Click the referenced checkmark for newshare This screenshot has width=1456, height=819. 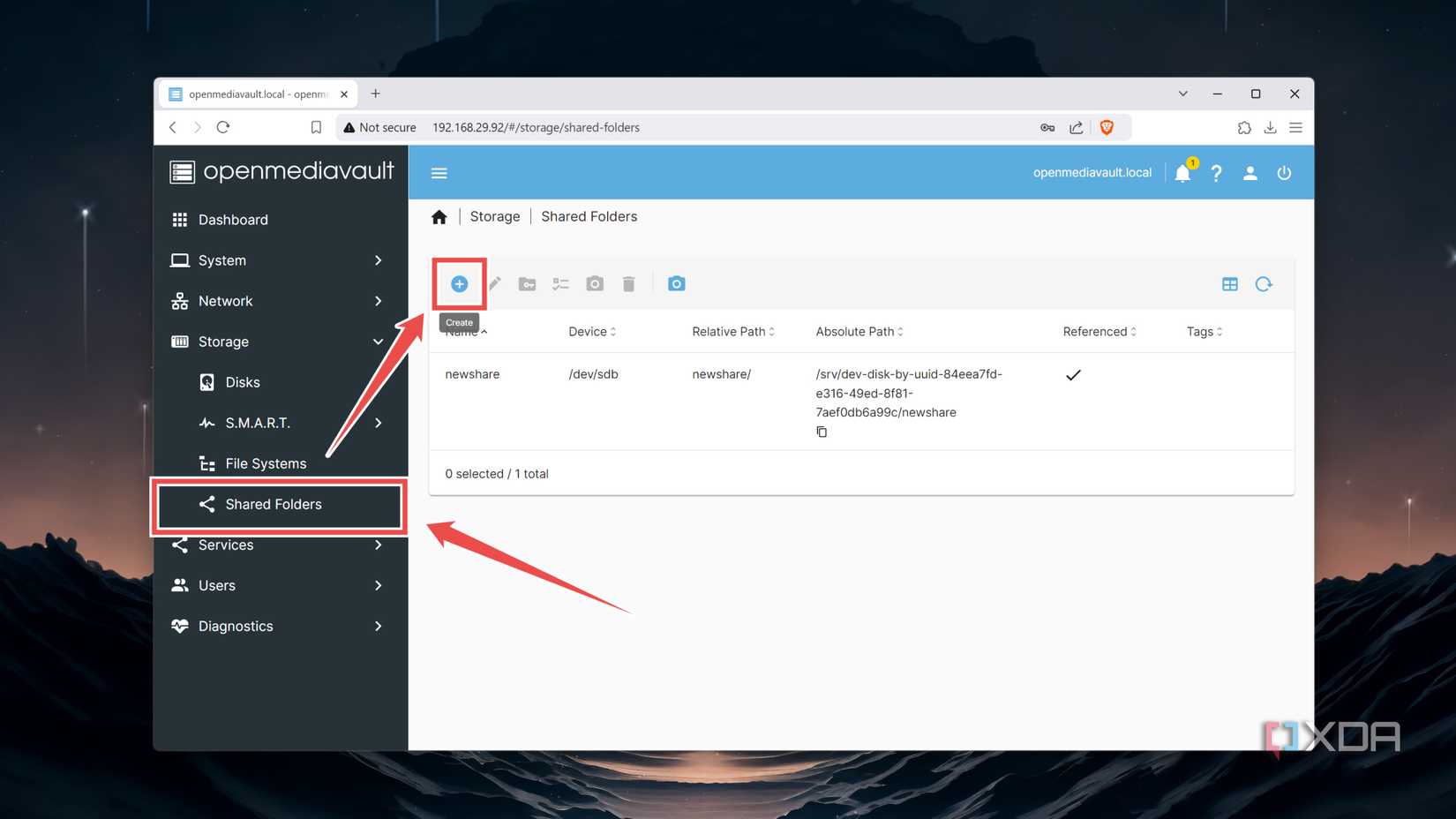pyautogui.click(x=1073, y=375)
